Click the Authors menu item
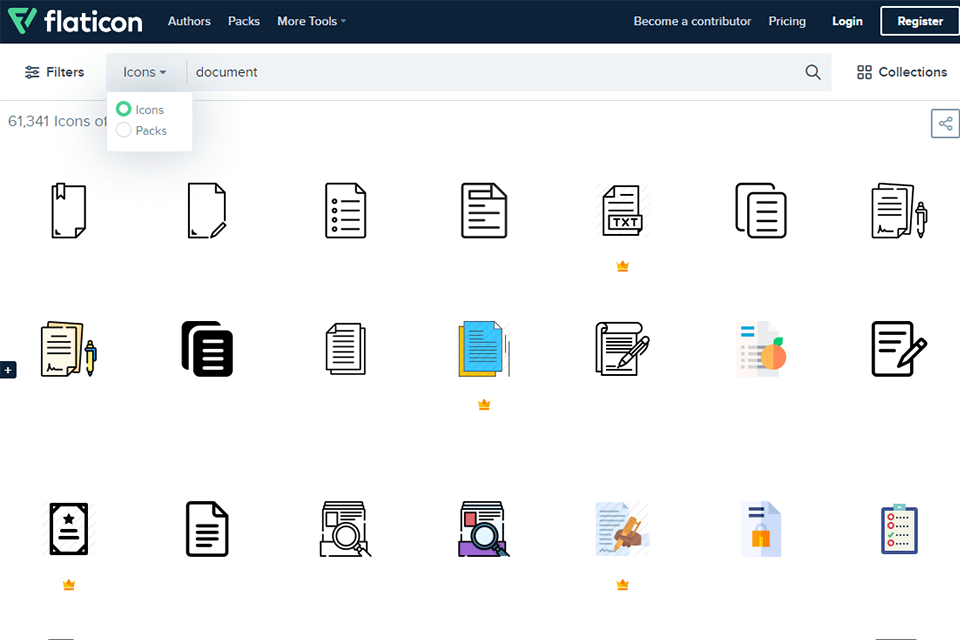 [189, 20]
